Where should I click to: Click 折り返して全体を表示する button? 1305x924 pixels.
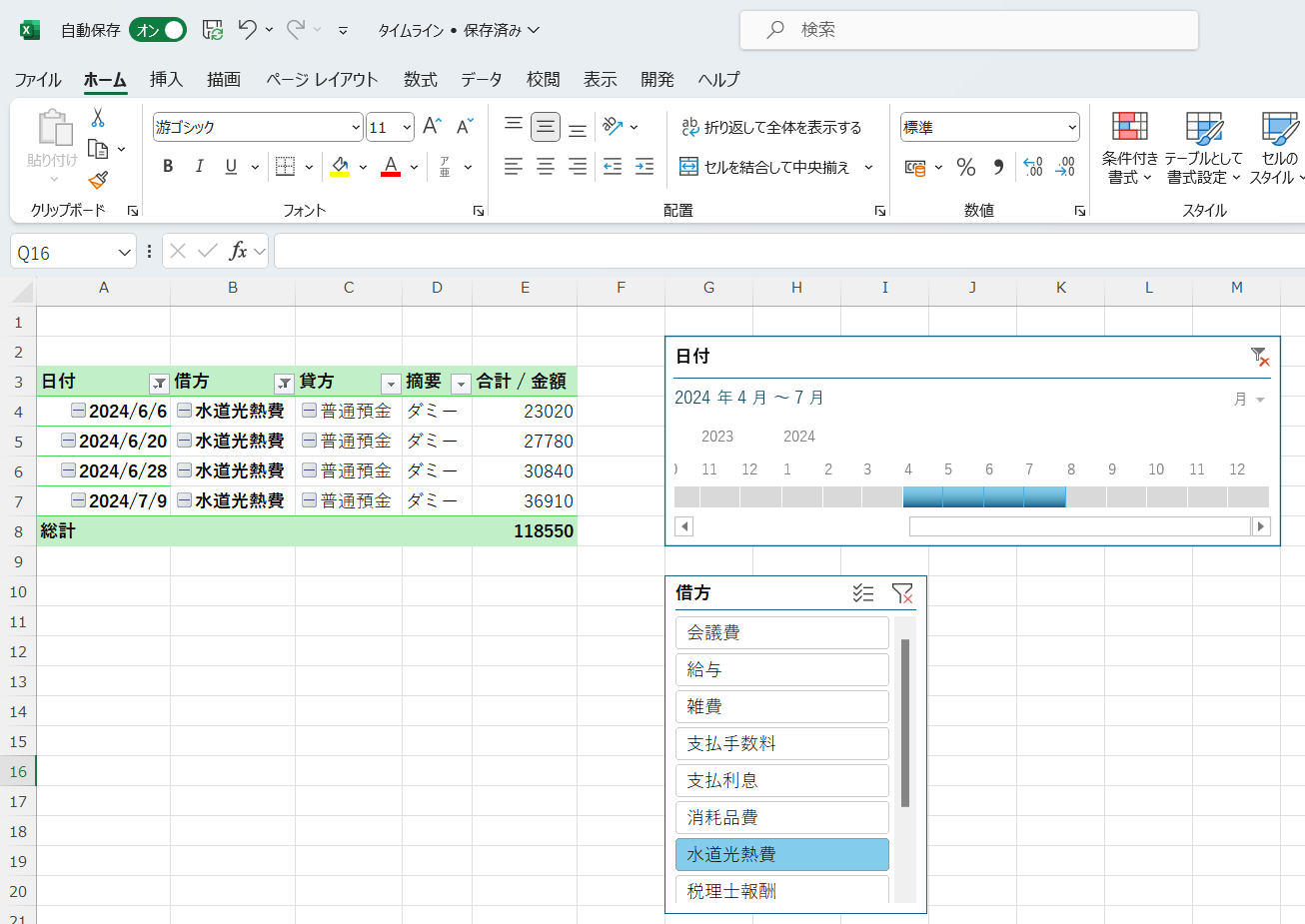pos(771,127)
